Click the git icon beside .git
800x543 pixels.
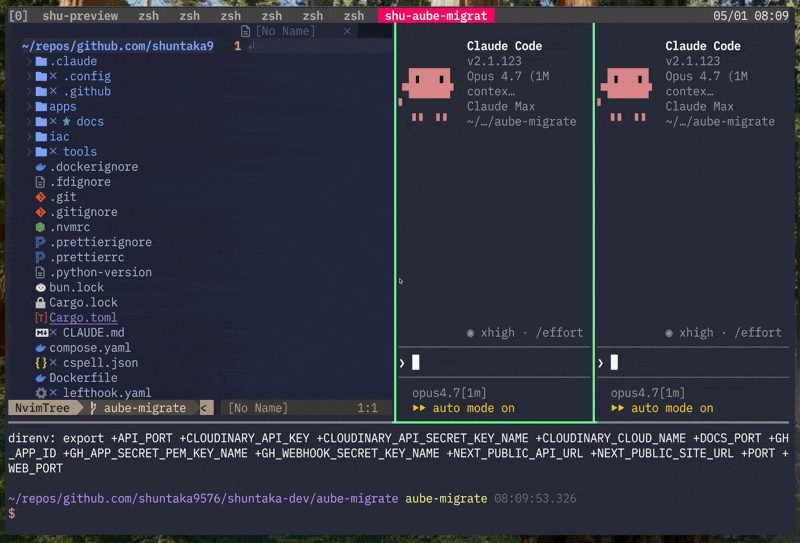coord(41,197)
